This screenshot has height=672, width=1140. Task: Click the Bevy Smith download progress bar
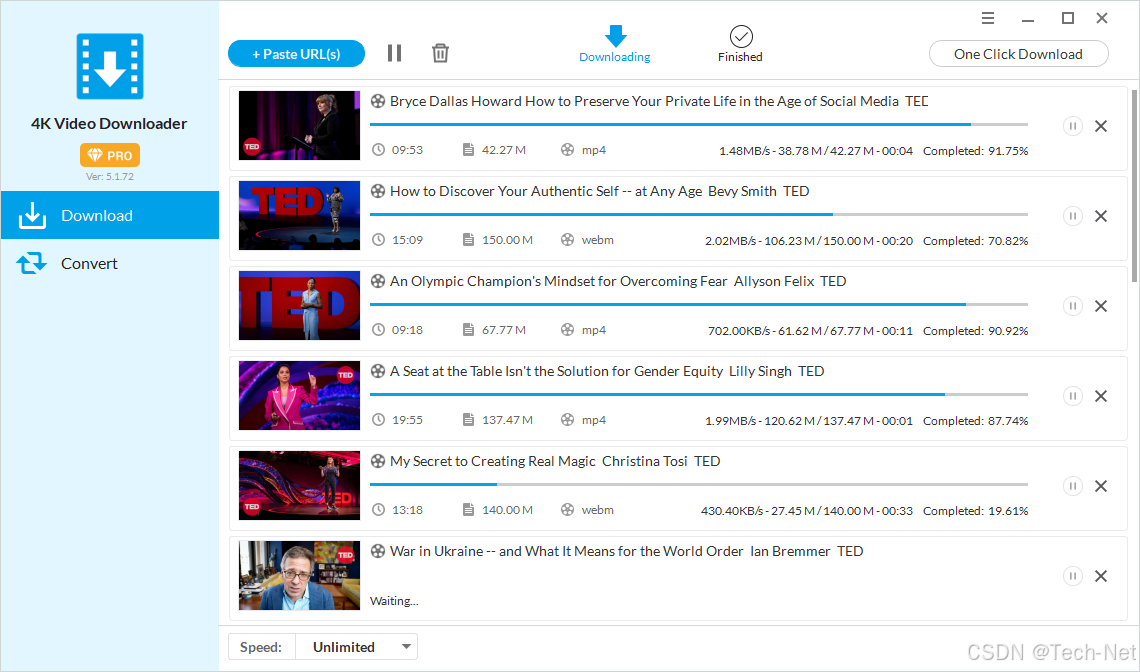pos(699,215)
